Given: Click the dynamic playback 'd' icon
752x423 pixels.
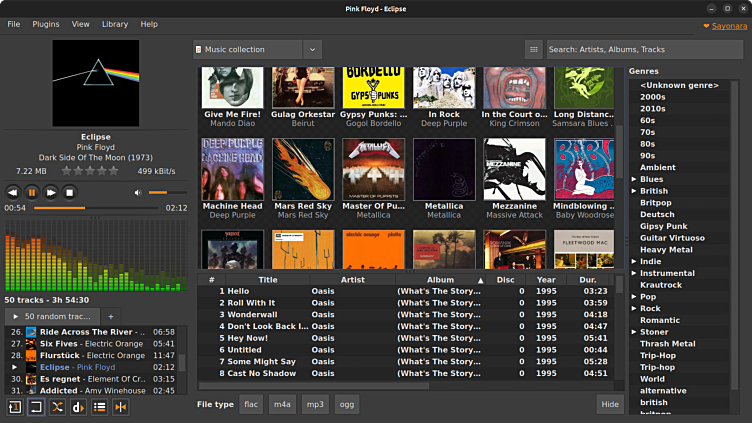Looking at the screenshot, I should (x=79, y=407).
